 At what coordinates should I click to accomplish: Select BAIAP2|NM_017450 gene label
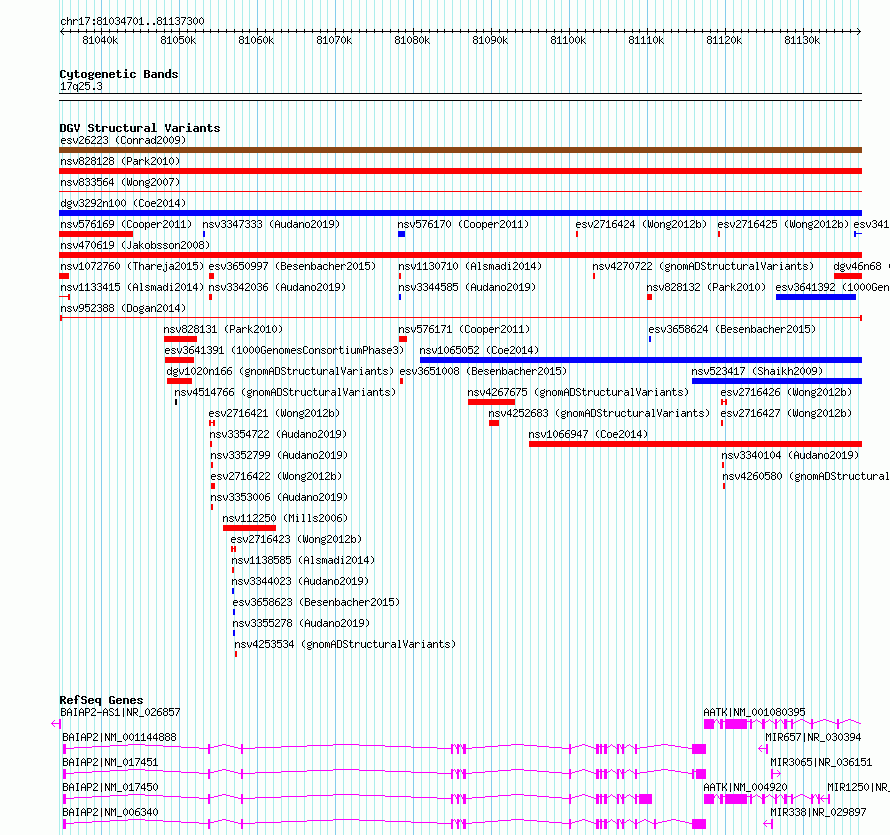tap(111, 787)
